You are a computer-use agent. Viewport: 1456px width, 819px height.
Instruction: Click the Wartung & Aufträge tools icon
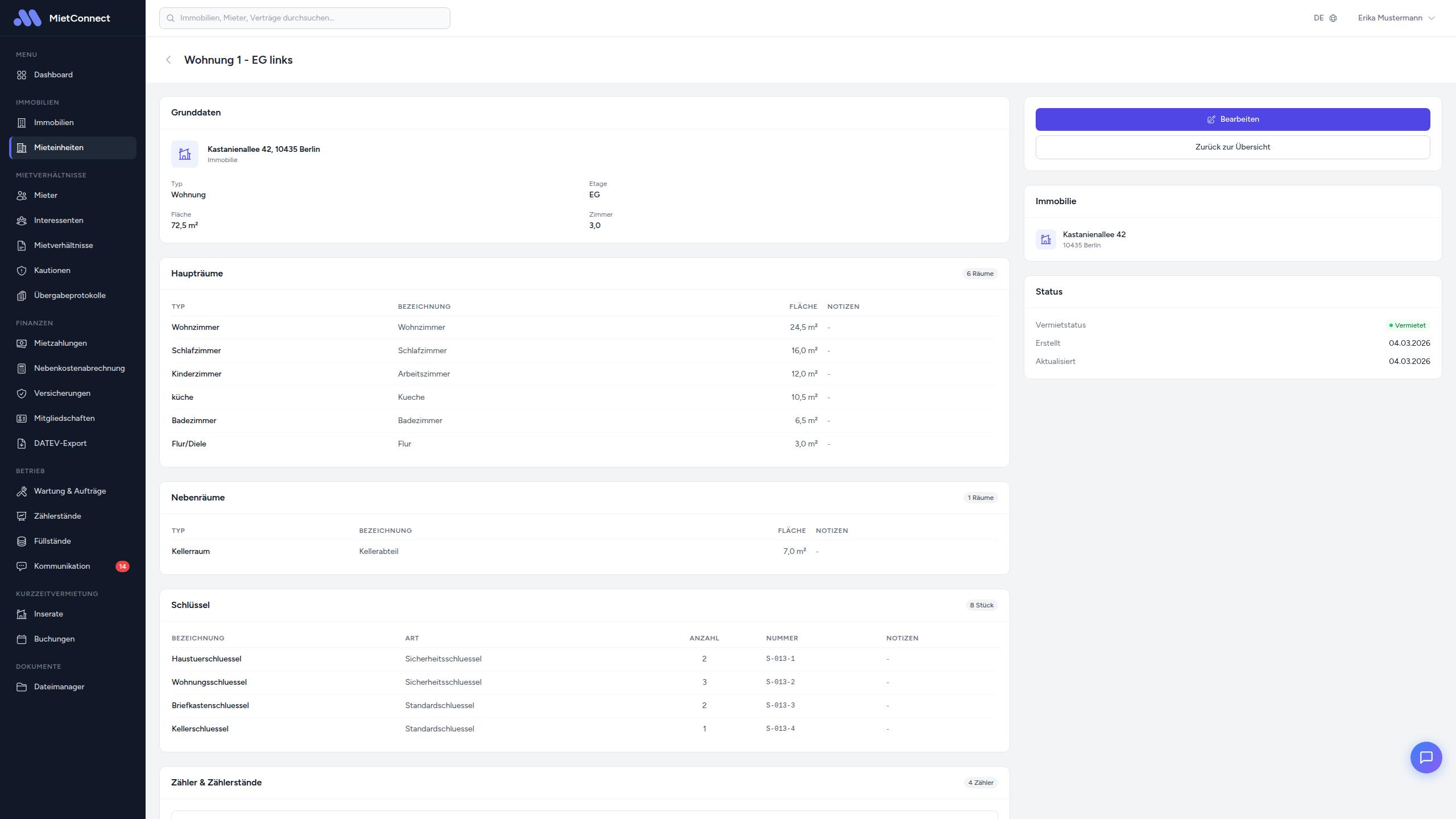point(22,491)
